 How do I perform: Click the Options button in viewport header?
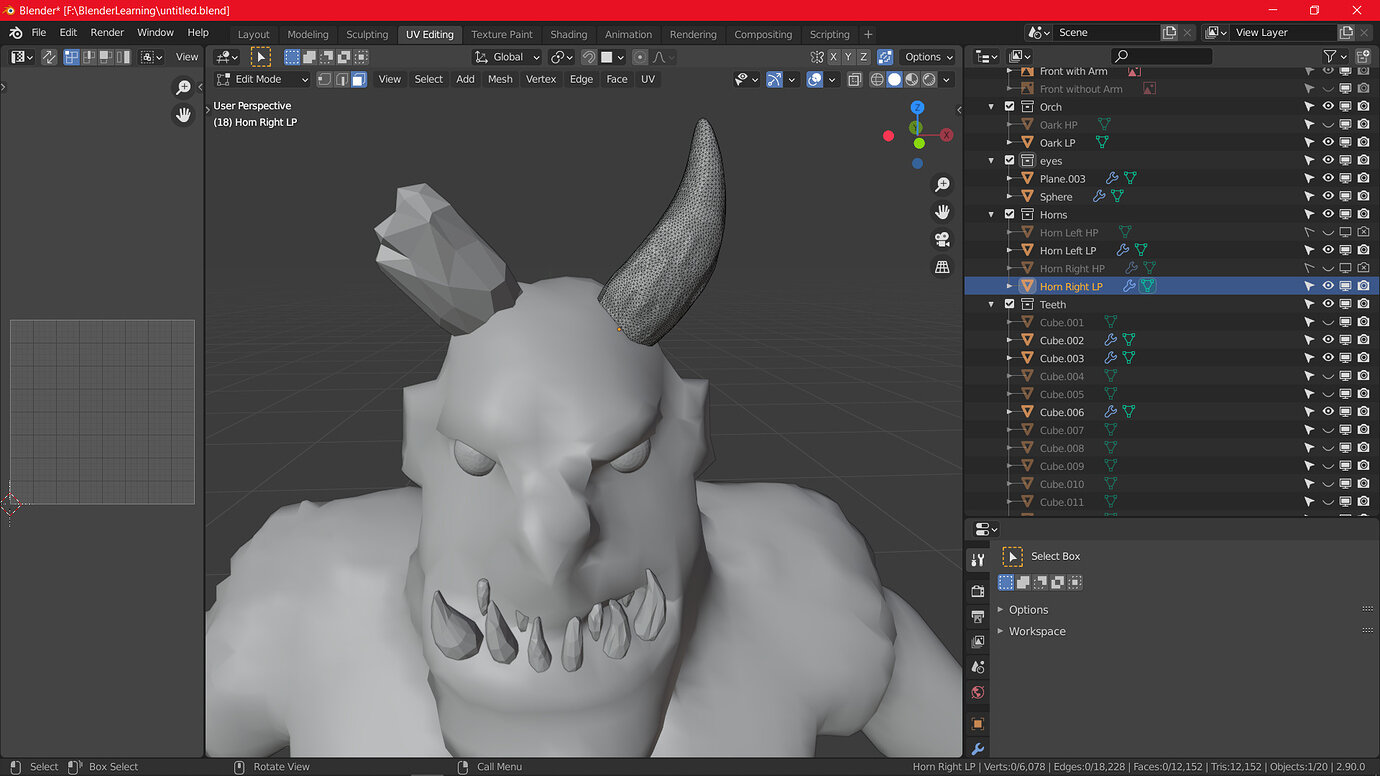coord(928,57)
